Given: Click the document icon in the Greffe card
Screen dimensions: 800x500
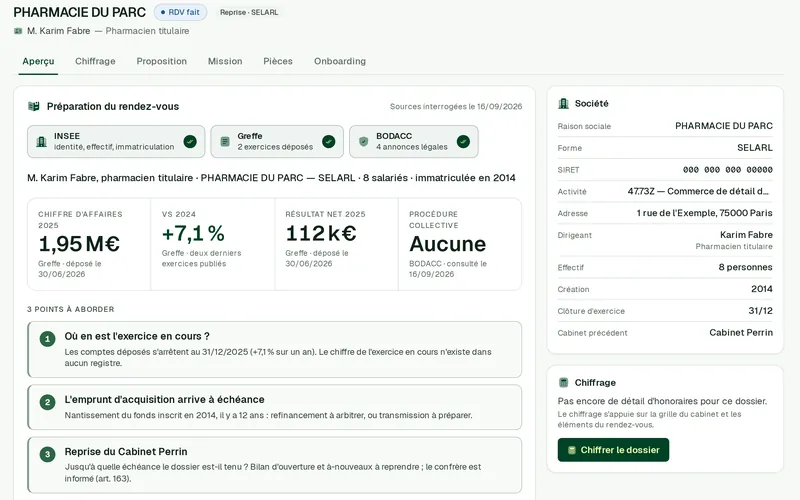Looking at the screenshot, I should tap(224, 141).
